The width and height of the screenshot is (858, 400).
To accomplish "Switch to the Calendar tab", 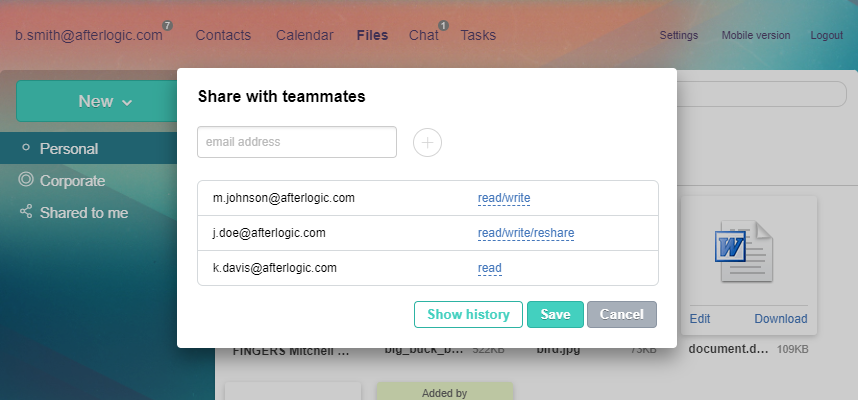I will [x=305, y=35].
